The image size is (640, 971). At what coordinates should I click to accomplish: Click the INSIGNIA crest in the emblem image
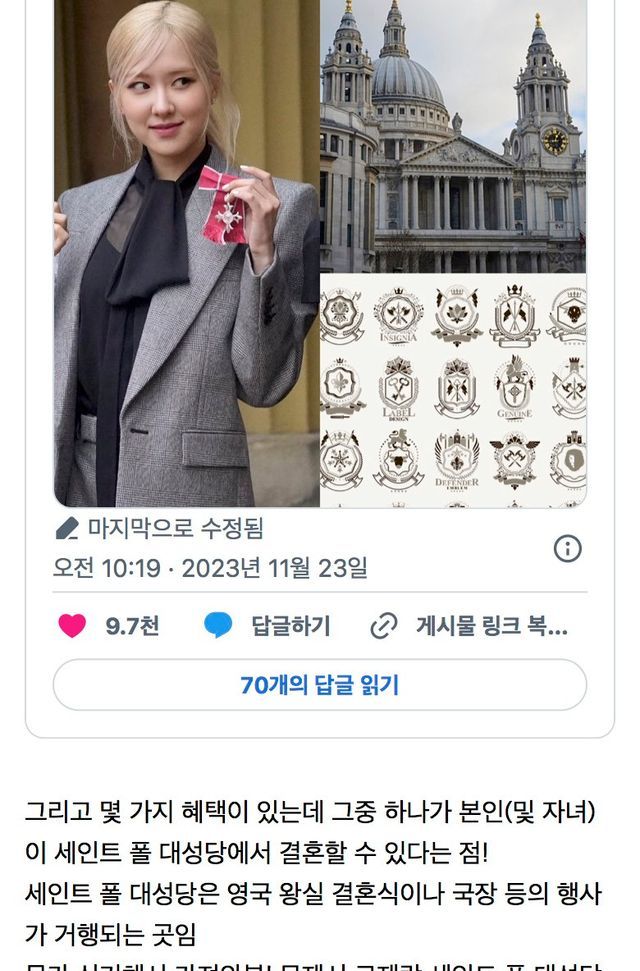pos(398,316)
